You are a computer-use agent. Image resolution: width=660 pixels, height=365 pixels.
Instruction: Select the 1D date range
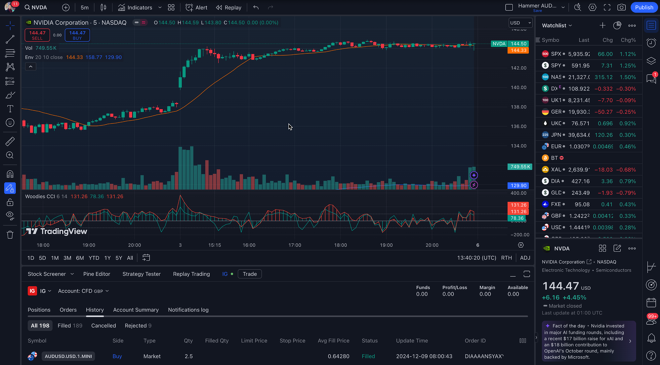click(x=31, y=258)
